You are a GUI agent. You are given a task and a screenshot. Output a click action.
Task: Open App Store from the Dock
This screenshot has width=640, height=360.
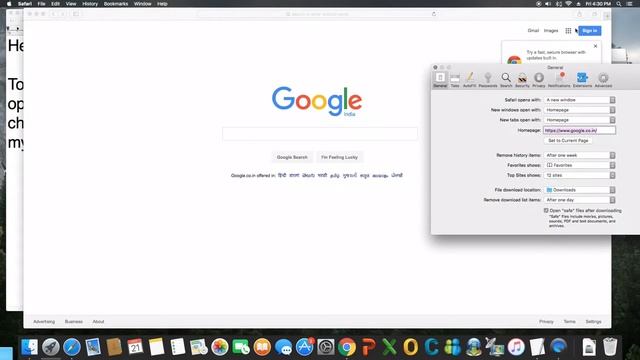pos(304,347)
